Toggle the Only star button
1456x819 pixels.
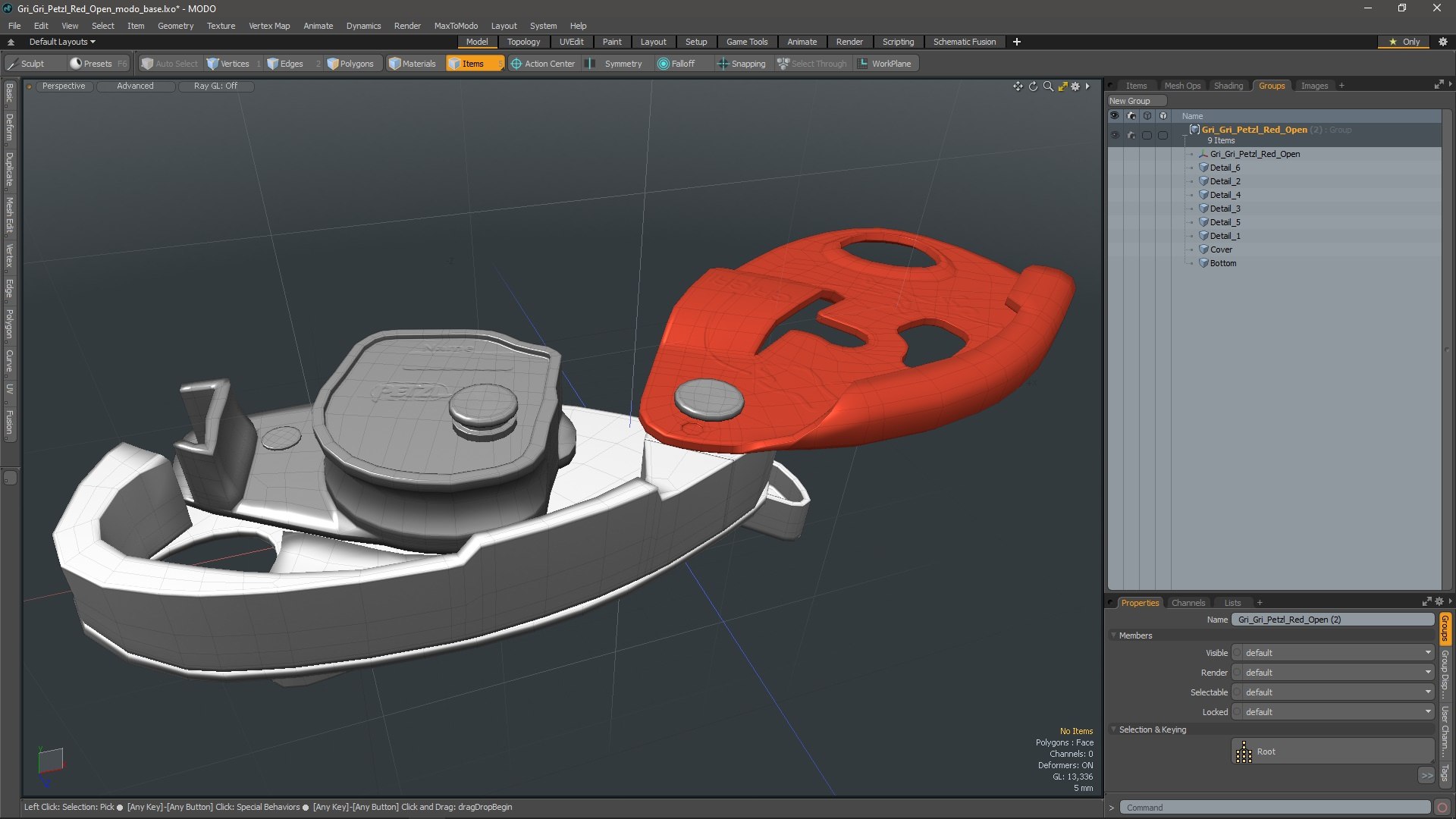tap(1404, 42)
